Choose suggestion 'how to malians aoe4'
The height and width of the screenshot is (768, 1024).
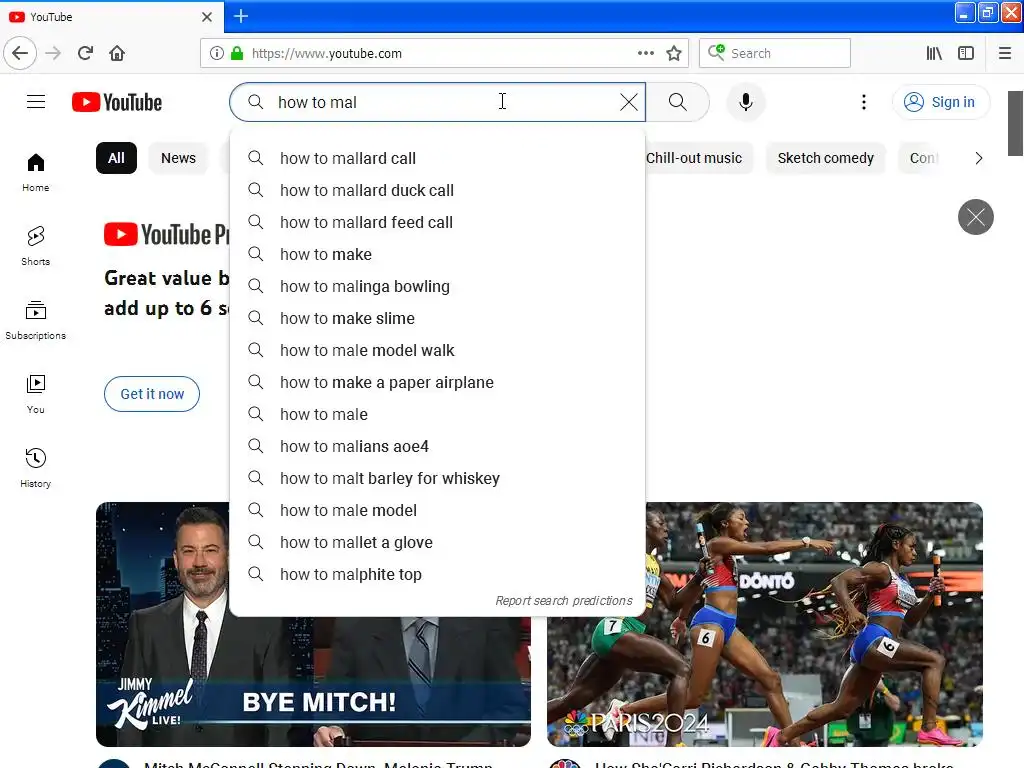coord(438,446)
